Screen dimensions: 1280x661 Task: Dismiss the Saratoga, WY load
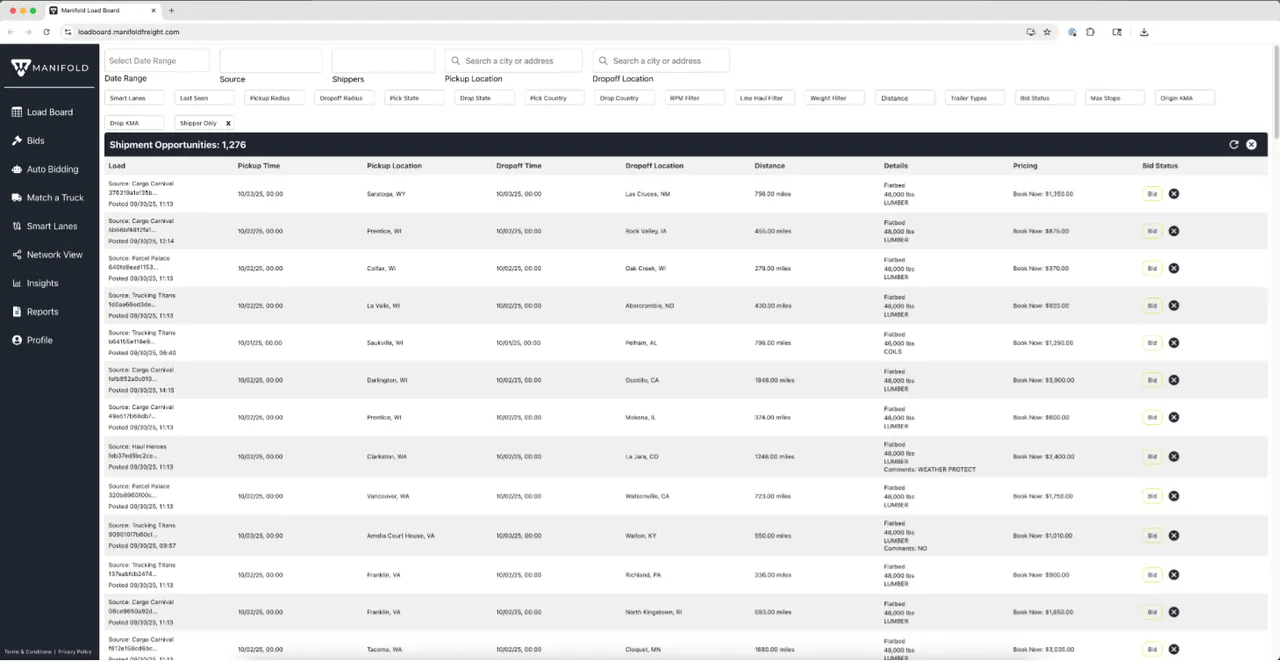pos(1174,194)
